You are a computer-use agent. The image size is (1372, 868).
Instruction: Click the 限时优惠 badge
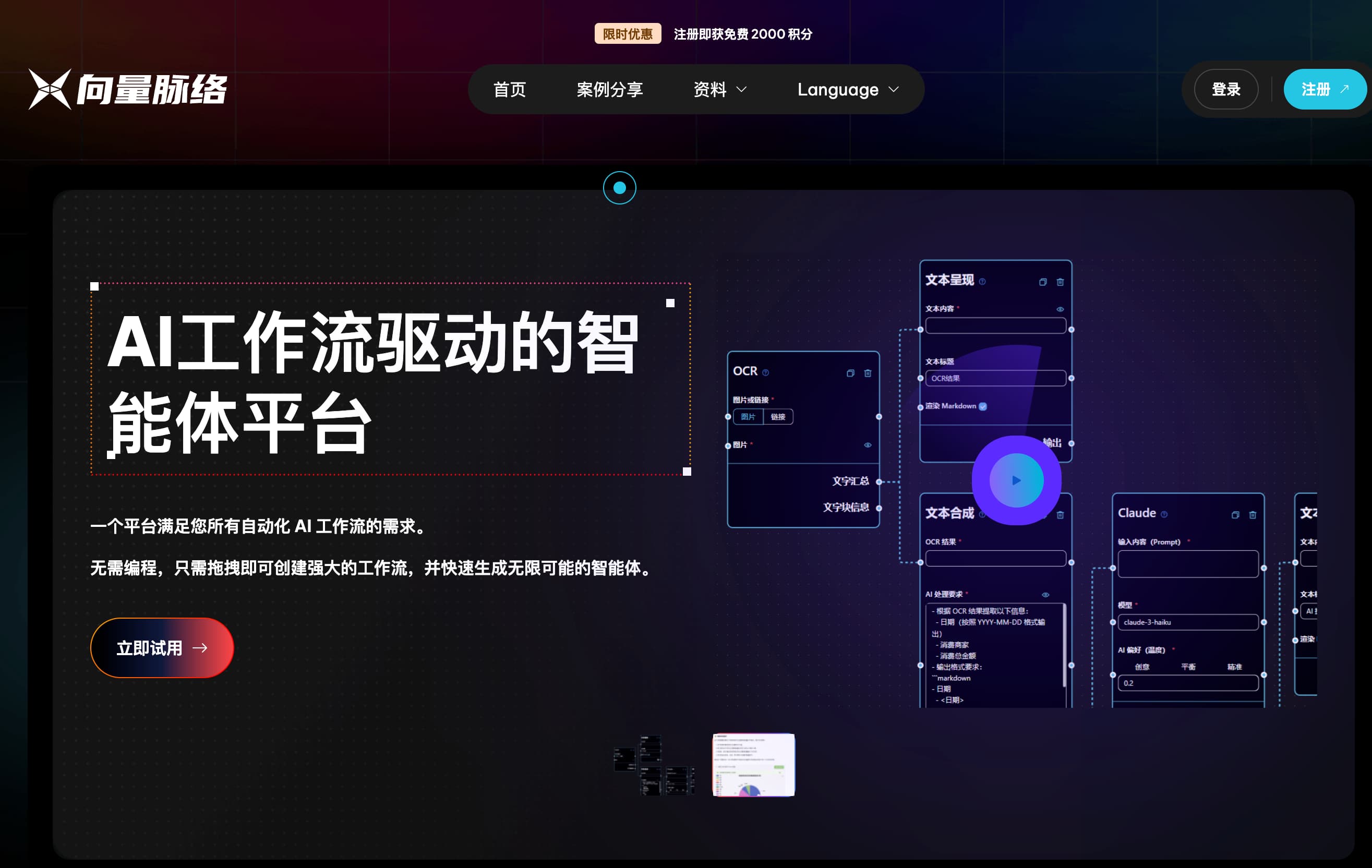tap(628, 33)
